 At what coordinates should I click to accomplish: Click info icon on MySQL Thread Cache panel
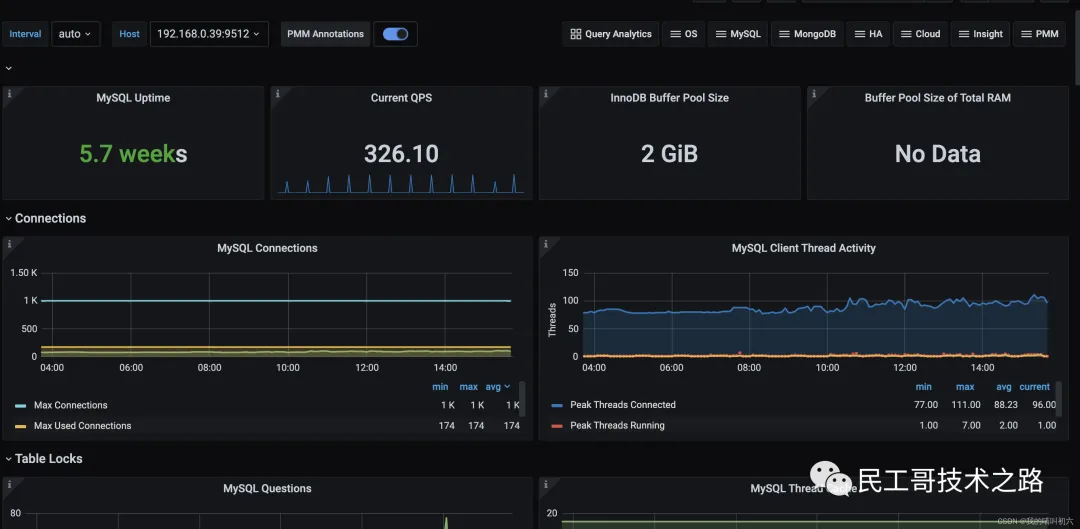[546, 484]
